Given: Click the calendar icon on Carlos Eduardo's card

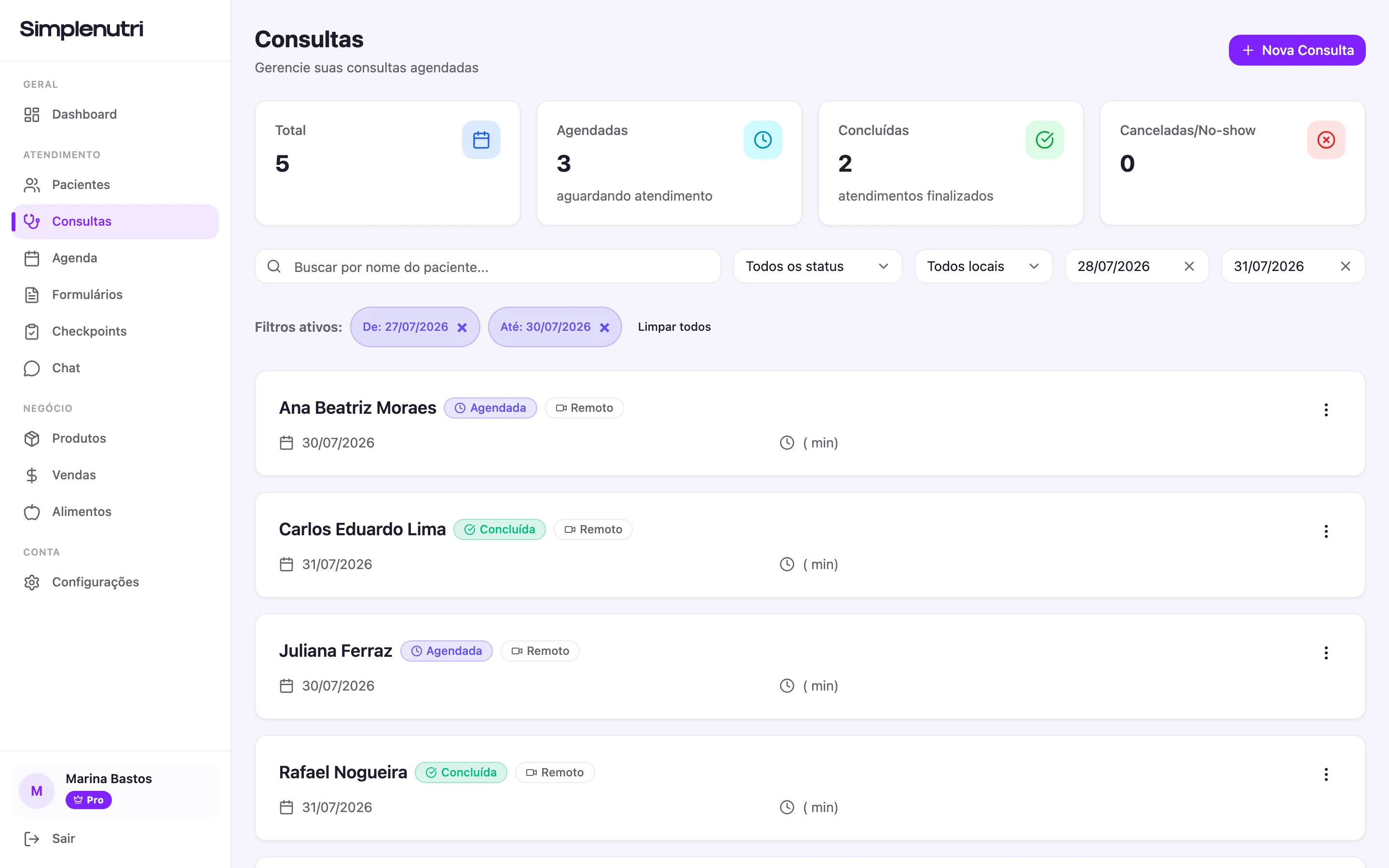Looking at the screenshot, I should coord(286,565).
